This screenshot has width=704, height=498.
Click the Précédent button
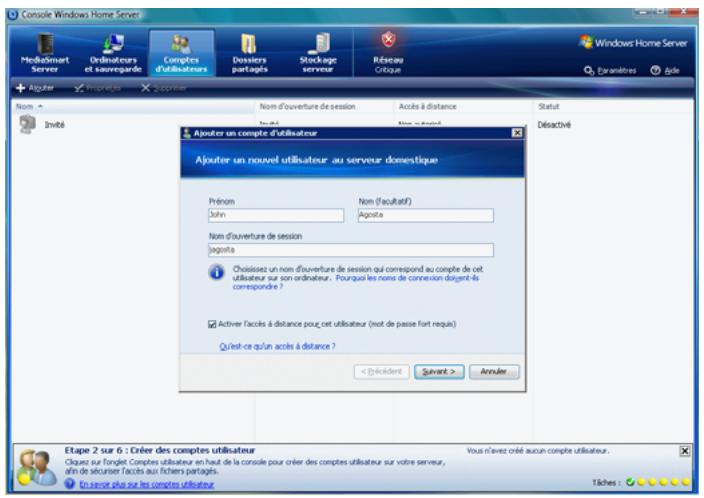[x=381, y=372]
